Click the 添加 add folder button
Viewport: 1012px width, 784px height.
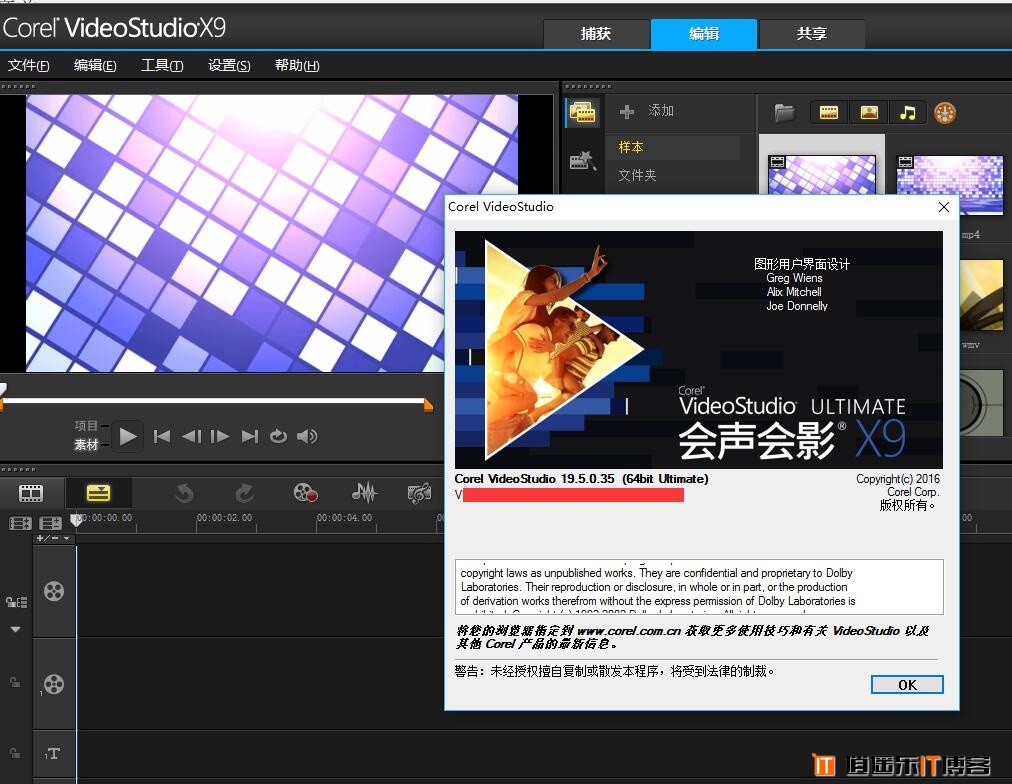[647, 111]
